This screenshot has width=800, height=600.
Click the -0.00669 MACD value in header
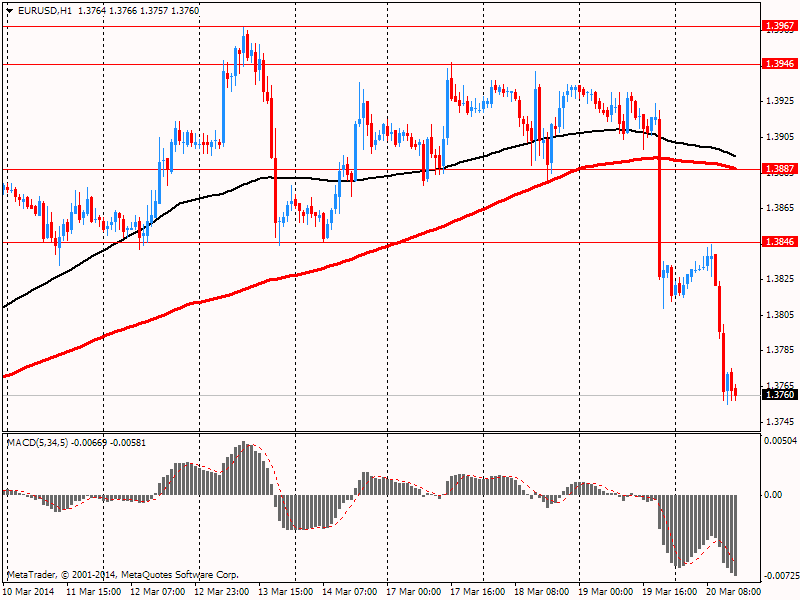(89, 442)
